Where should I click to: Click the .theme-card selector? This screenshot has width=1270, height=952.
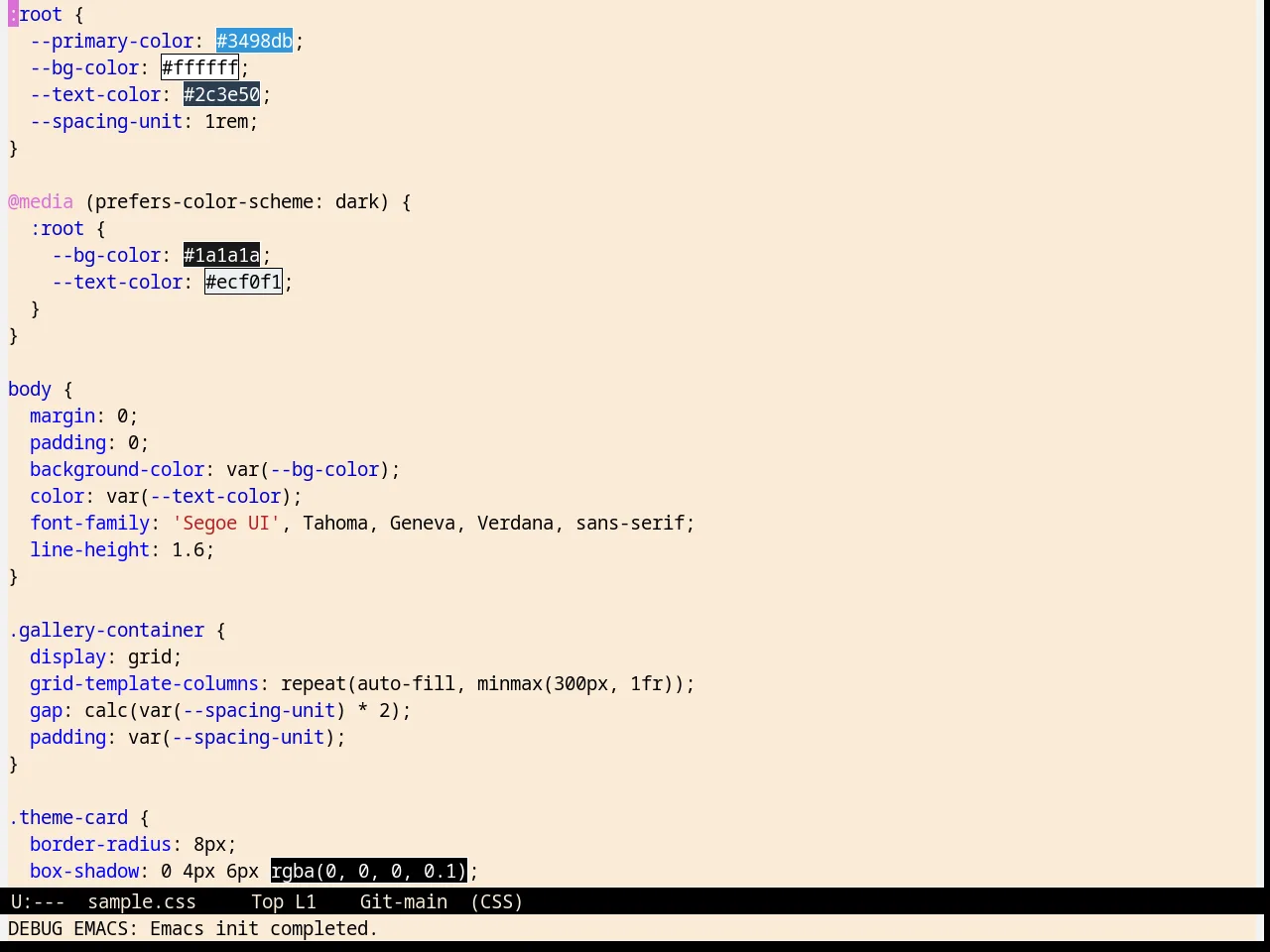68,817
